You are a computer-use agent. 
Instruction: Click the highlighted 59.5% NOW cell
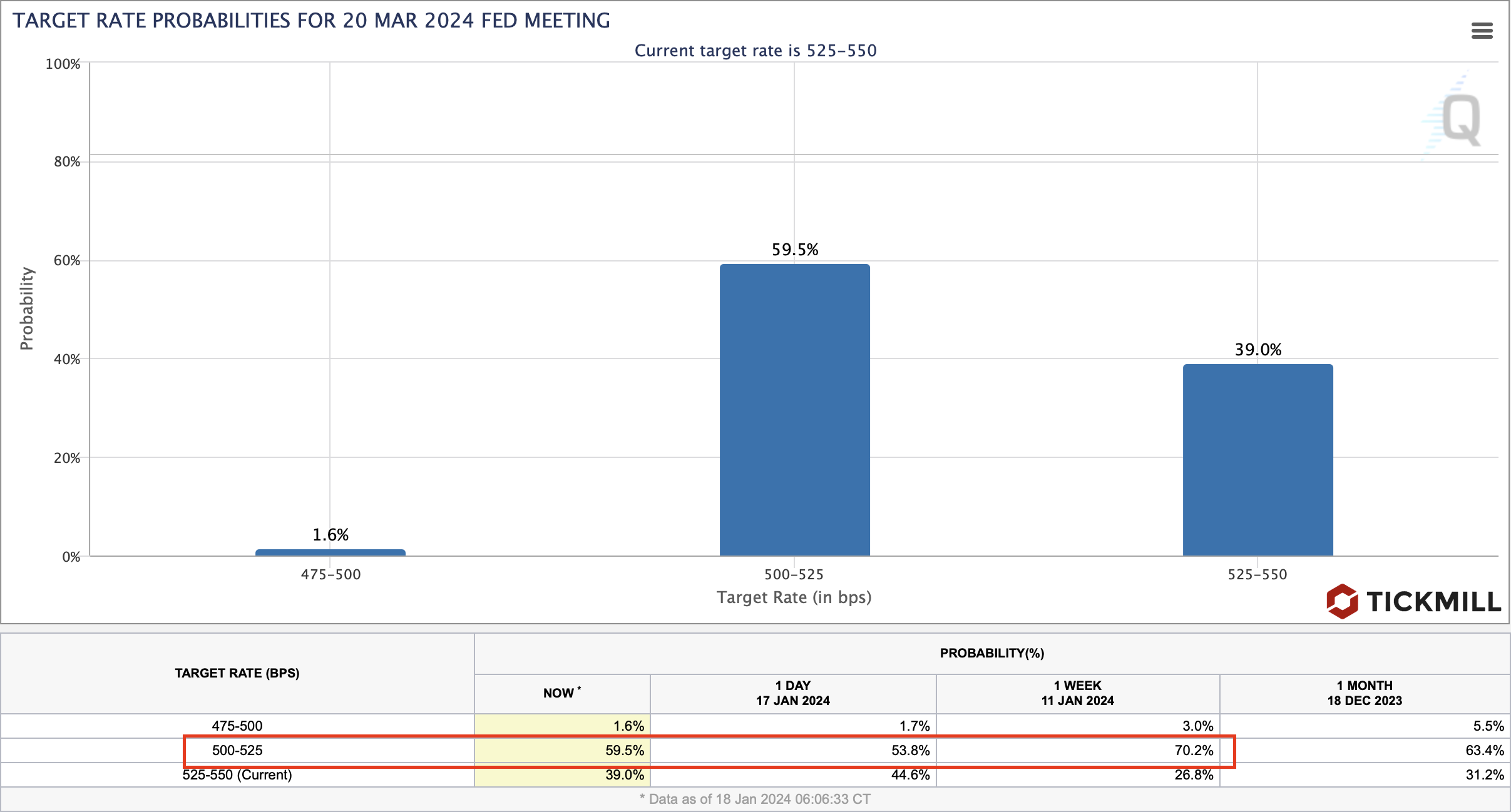(x=624, y=750)
